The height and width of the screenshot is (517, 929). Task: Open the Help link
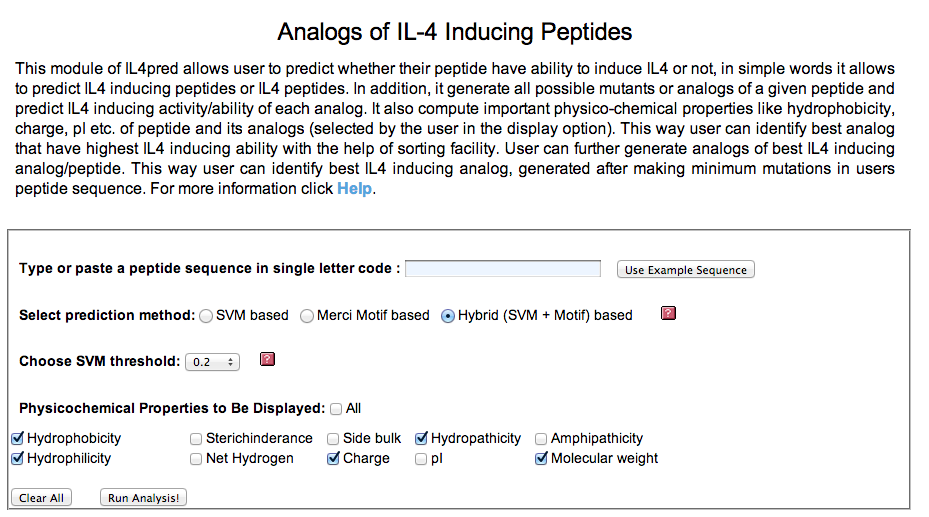coord(354,189)
